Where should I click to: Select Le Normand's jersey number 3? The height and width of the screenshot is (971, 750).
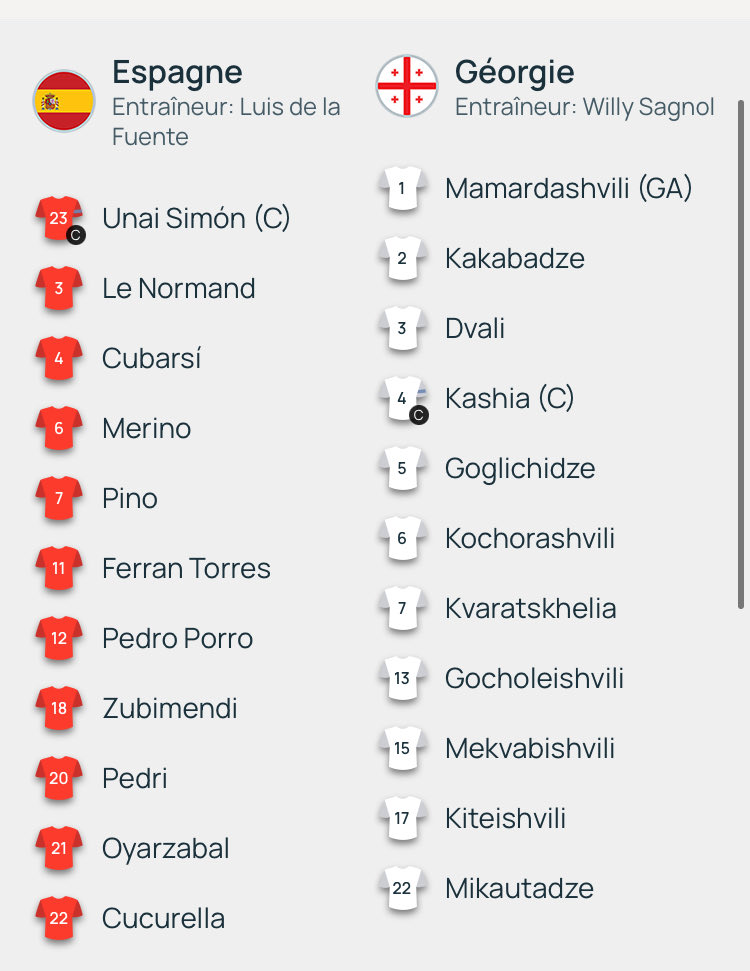pyautogui.click(x=61, y=287)
